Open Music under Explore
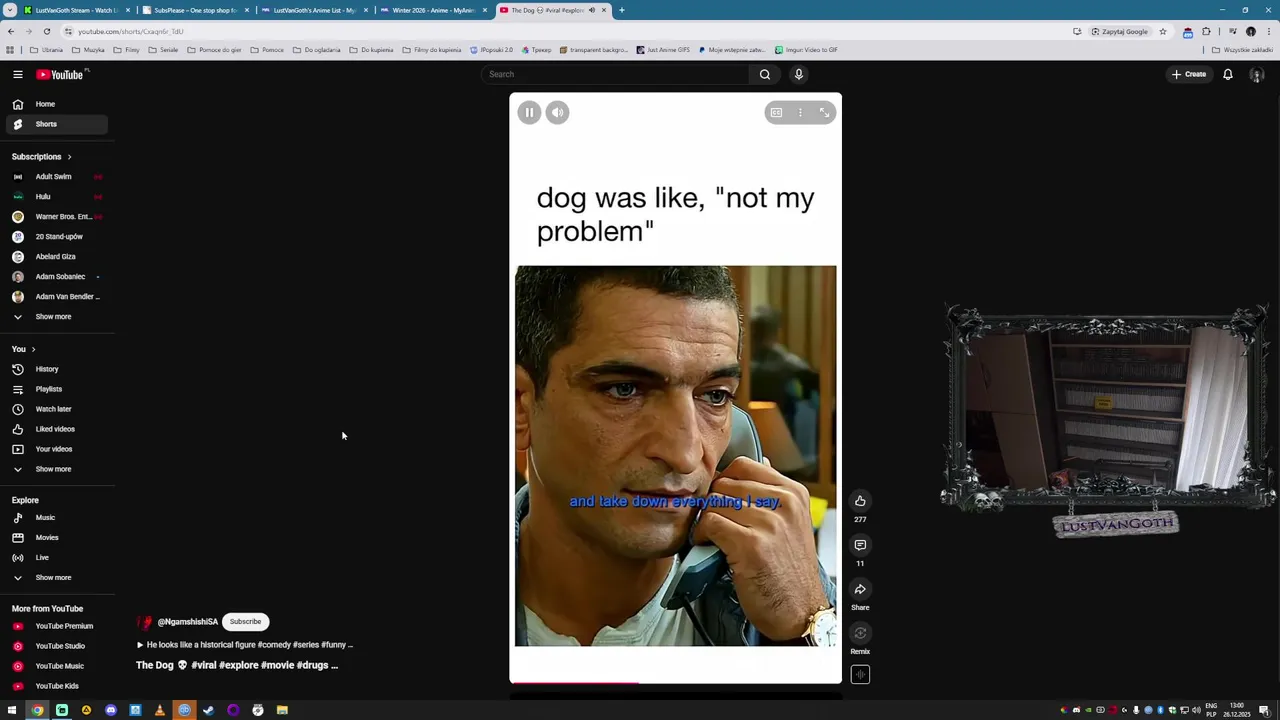This screenshot has height=720, width=1280. (x=56, y=517)
